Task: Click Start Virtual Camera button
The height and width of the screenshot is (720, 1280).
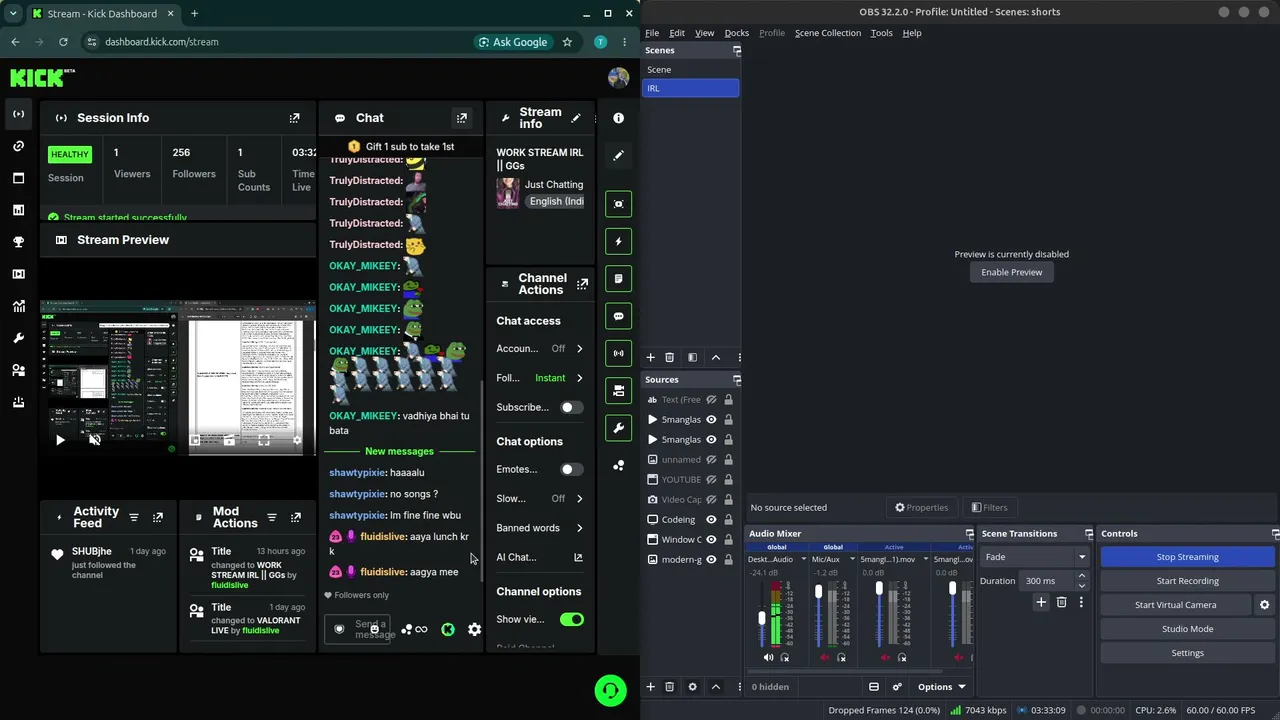Action: [x=1175, y=605]
